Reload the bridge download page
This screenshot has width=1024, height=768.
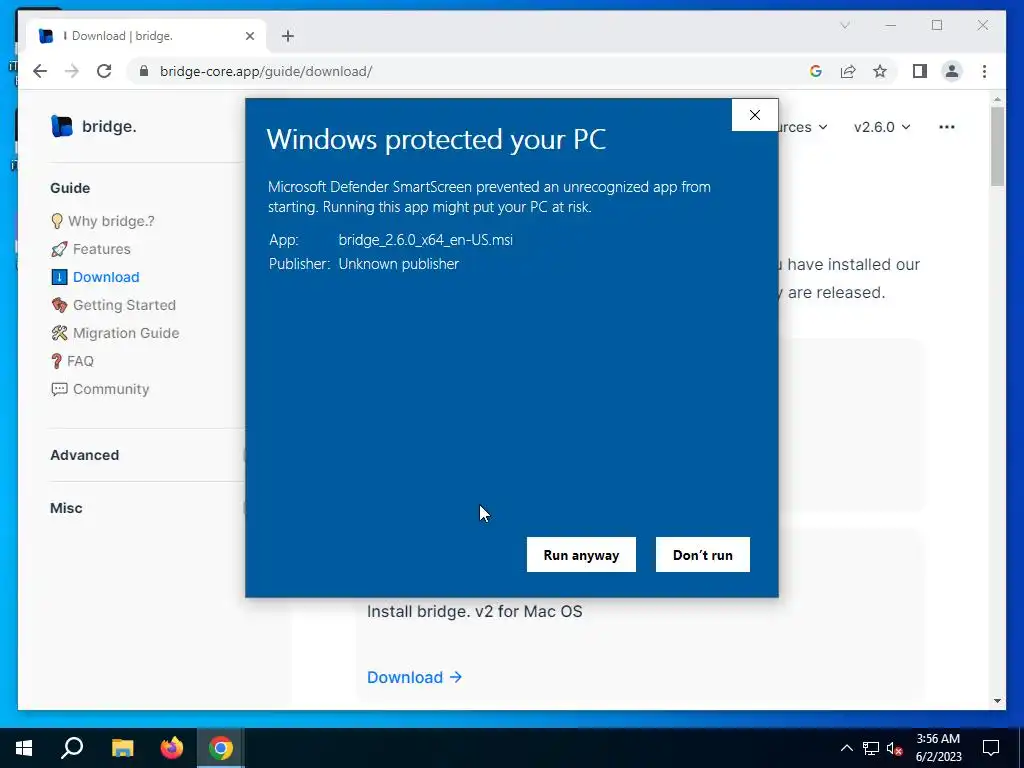pos(104,71)
